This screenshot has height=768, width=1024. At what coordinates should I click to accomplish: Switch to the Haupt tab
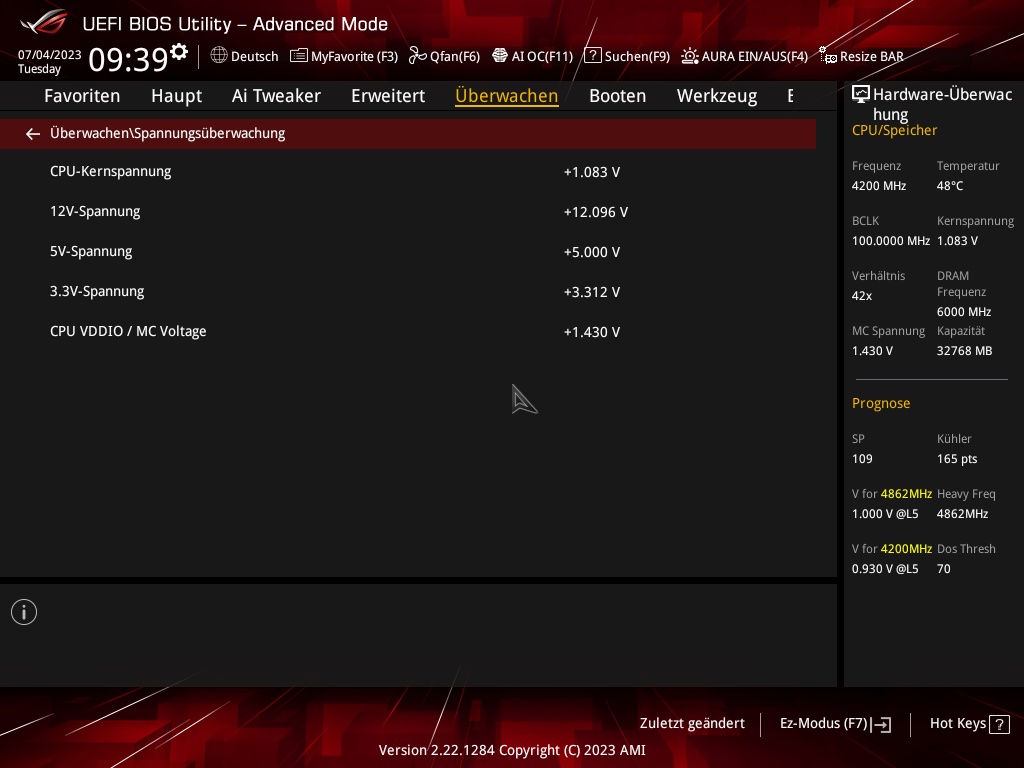(x=176, y=96)
